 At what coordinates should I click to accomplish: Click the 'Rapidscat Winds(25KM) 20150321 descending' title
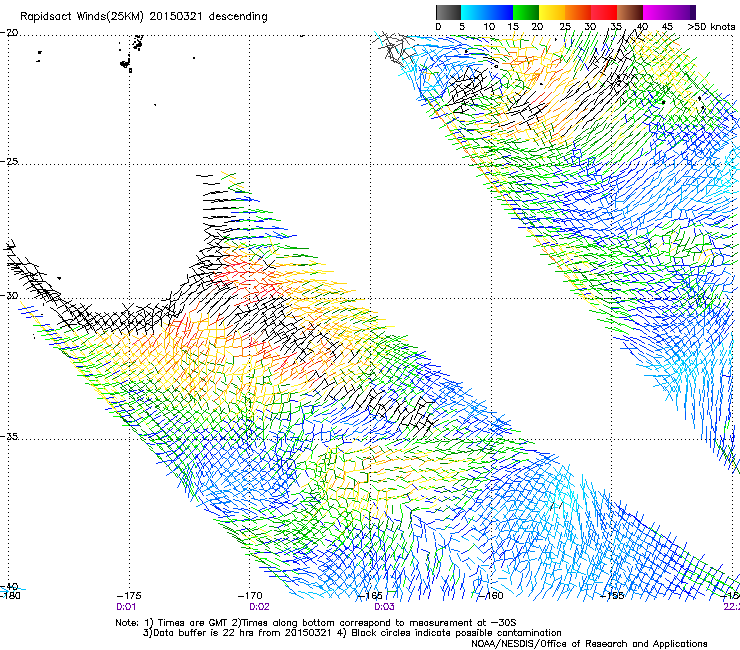coord(143,17)
